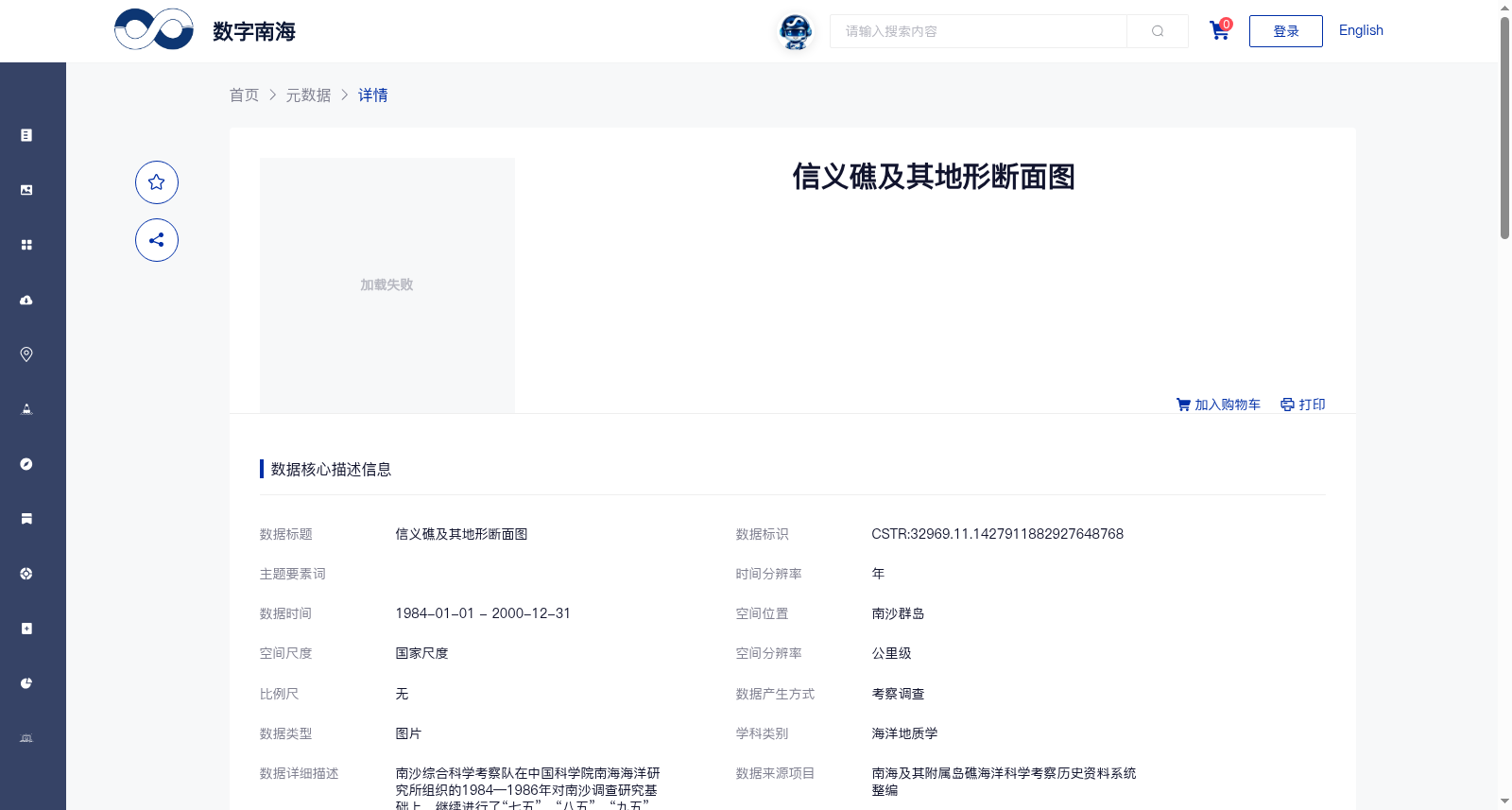Click the 国家尺度 value

point(421,653)
